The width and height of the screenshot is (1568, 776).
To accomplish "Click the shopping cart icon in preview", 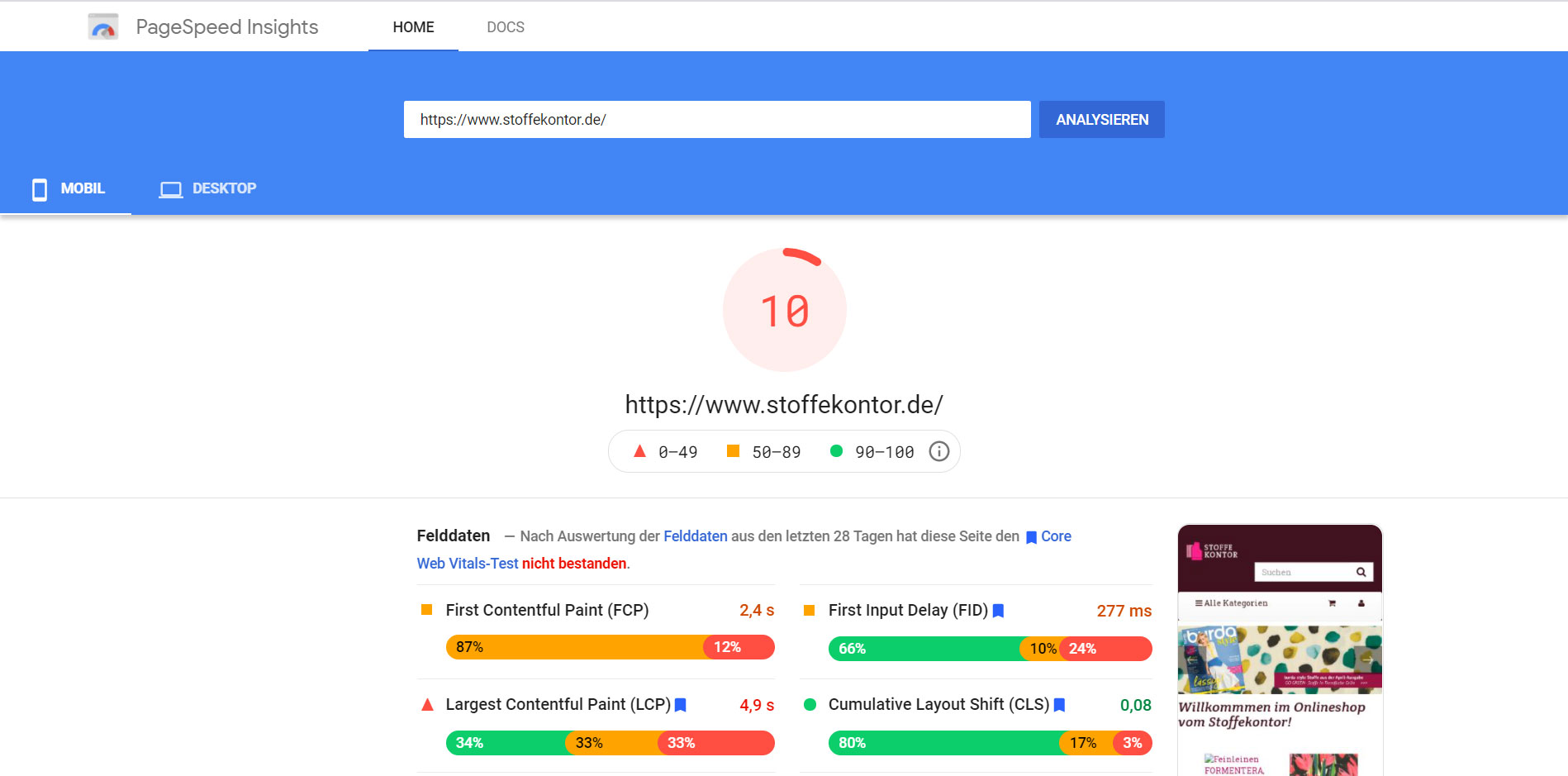I will pos(1332,603).
